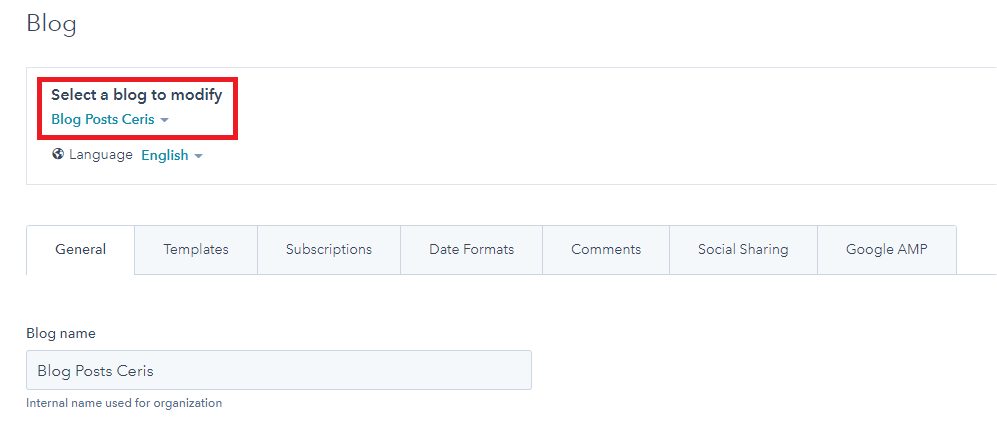The width and height of the screenshot is (997, 430).
Task: Focus the Blog name text field
Action: point(278,370)
